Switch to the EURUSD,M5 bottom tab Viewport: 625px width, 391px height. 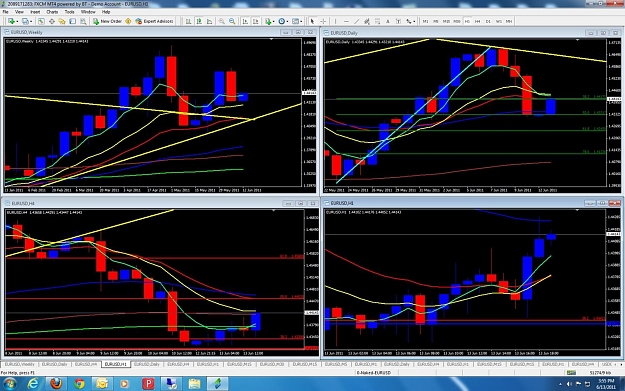pyautogui.click(x=336, y=364)
